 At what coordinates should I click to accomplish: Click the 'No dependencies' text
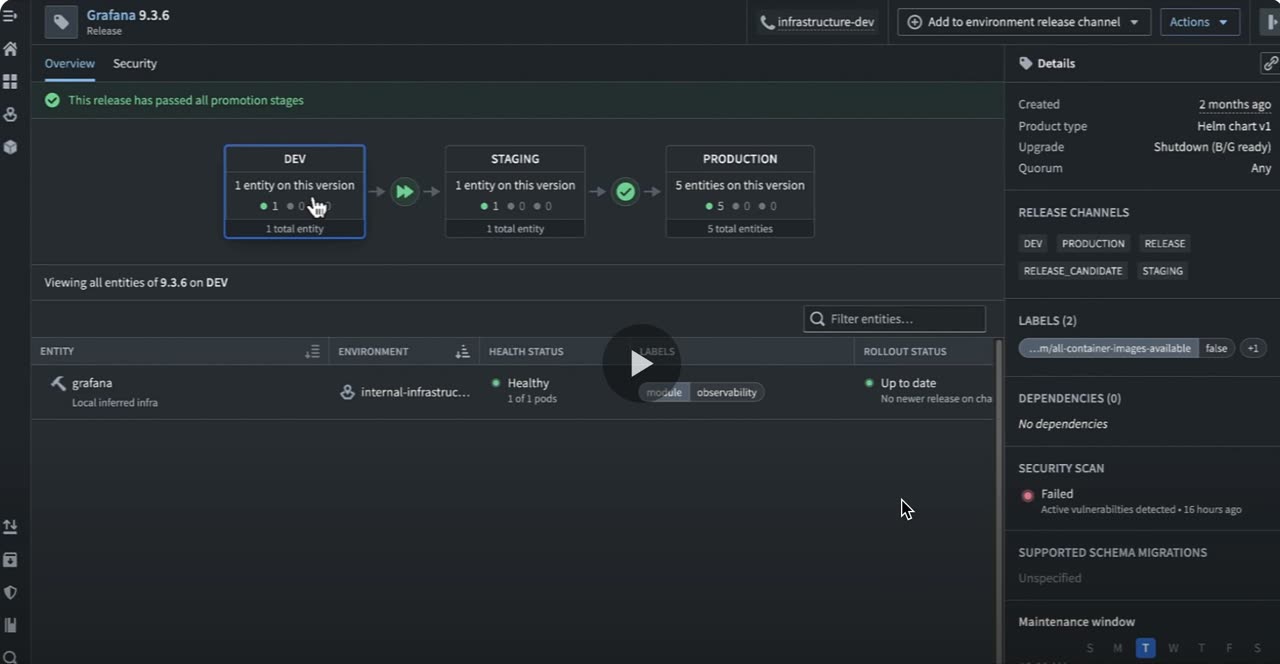click(1063, 424)
